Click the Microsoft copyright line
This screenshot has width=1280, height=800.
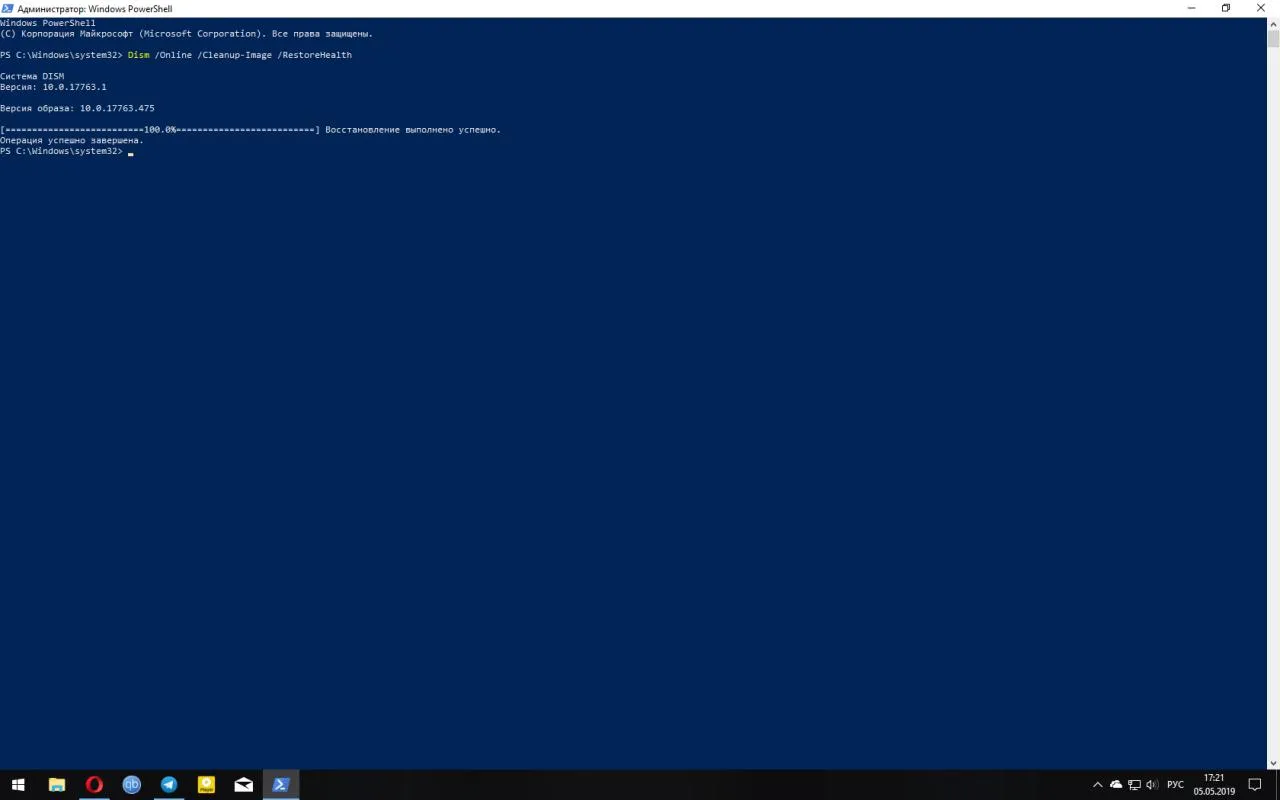click(186, 34)
